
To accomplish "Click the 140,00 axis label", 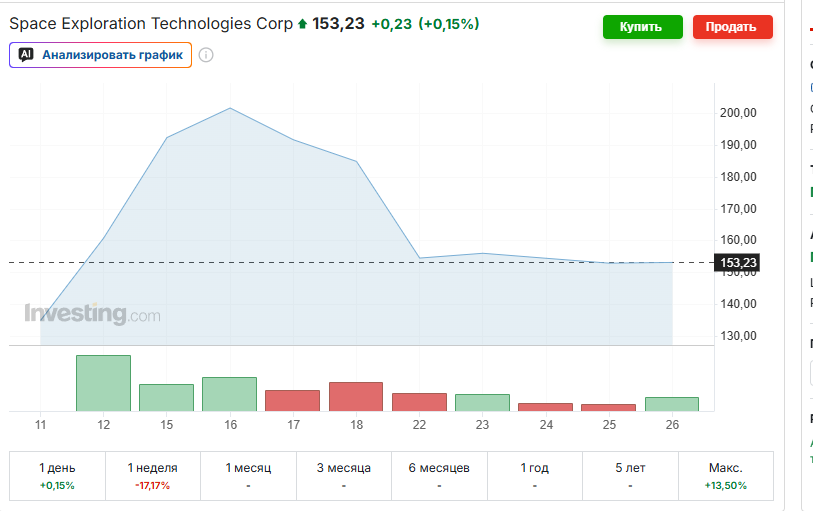I will click(x=738, y=304).
